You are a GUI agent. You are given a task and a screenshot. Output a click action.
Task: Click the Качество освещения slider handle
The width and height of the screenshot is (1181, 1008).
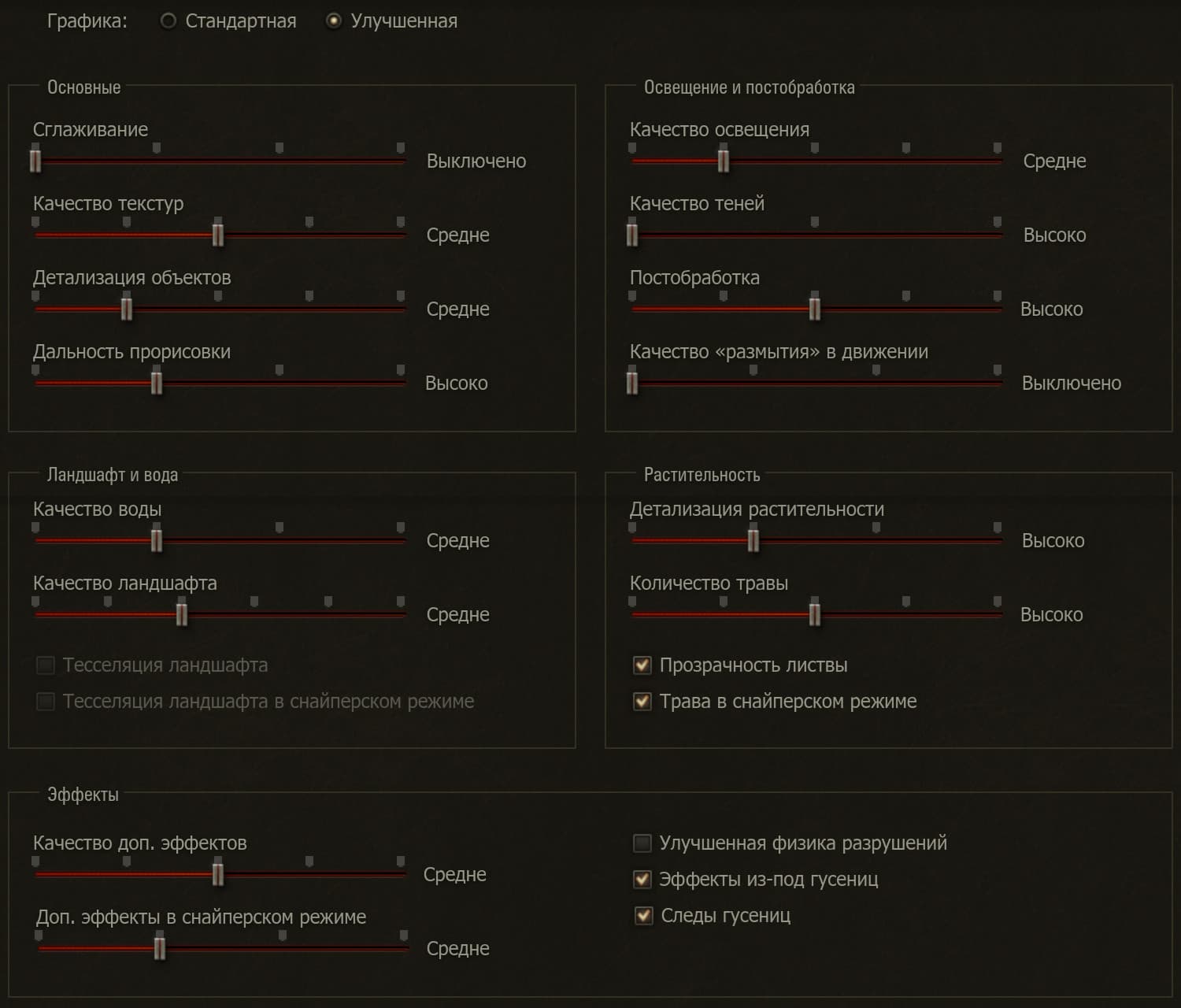click(724, 161)
